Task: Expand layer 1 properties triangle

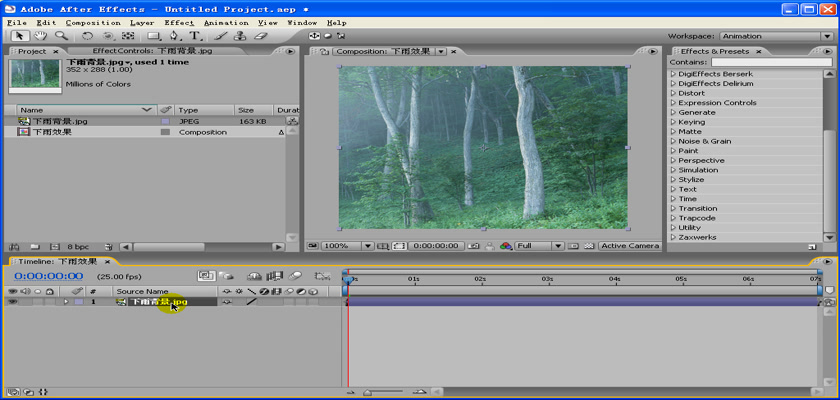Action: click(x=66, y=302)
